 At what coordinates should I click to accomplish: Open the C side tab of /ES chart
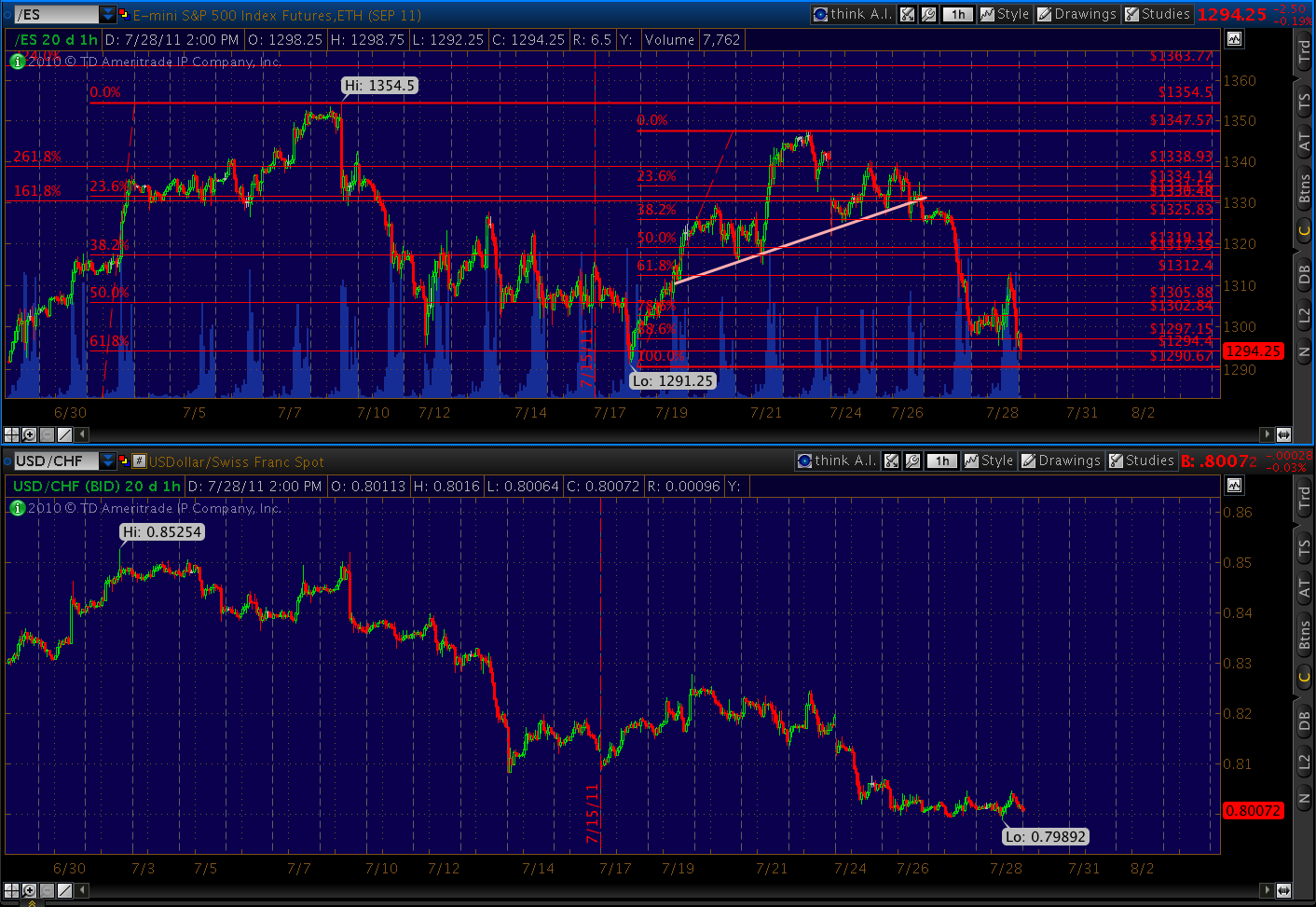[x=1305, y=230]
